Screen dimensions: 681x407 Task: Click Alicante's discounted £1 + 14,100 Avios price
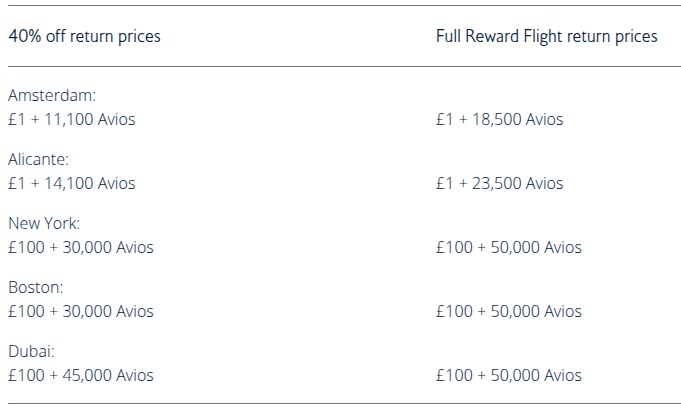[72, 184]
